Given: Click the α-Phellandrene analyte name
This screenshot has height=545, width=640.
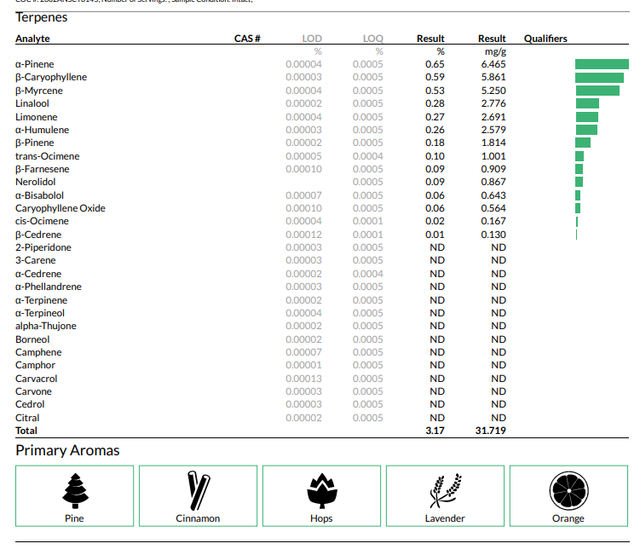Looking at the screenshot, I should pyautogui.click(x=49, y=287).
